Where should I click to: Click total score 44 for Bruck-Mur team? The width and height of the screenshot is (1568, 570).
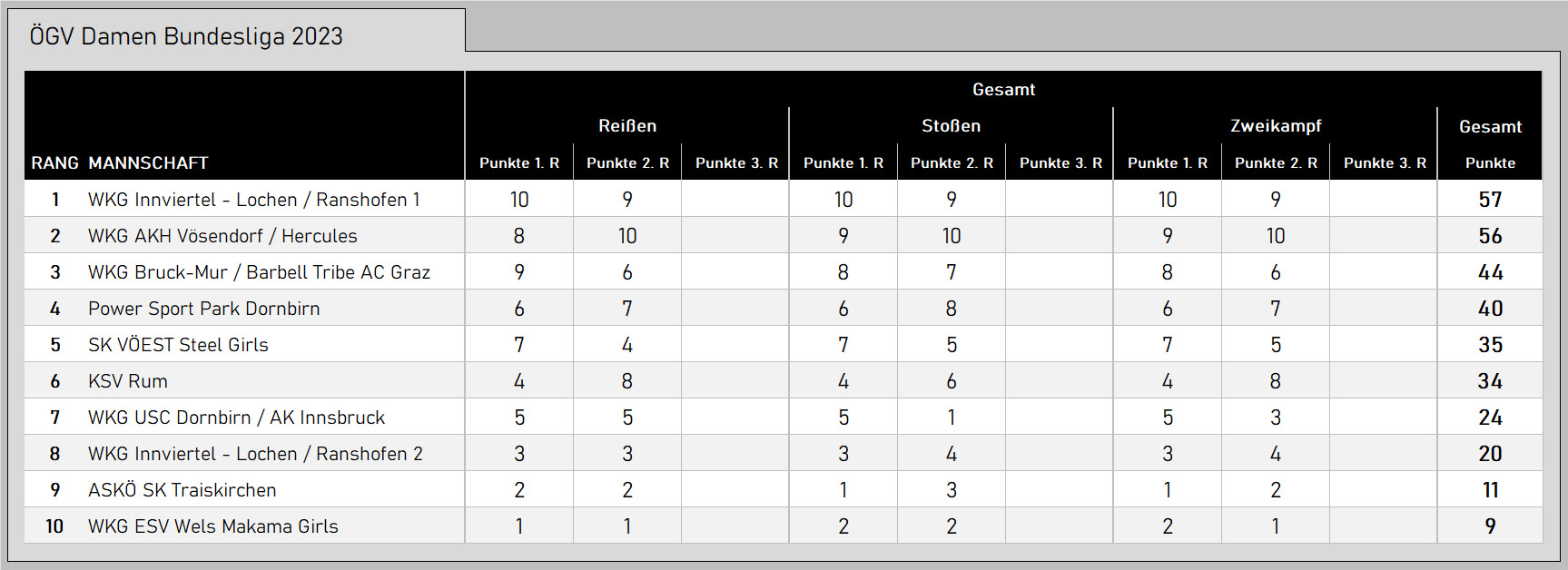tap(1490, 272)
